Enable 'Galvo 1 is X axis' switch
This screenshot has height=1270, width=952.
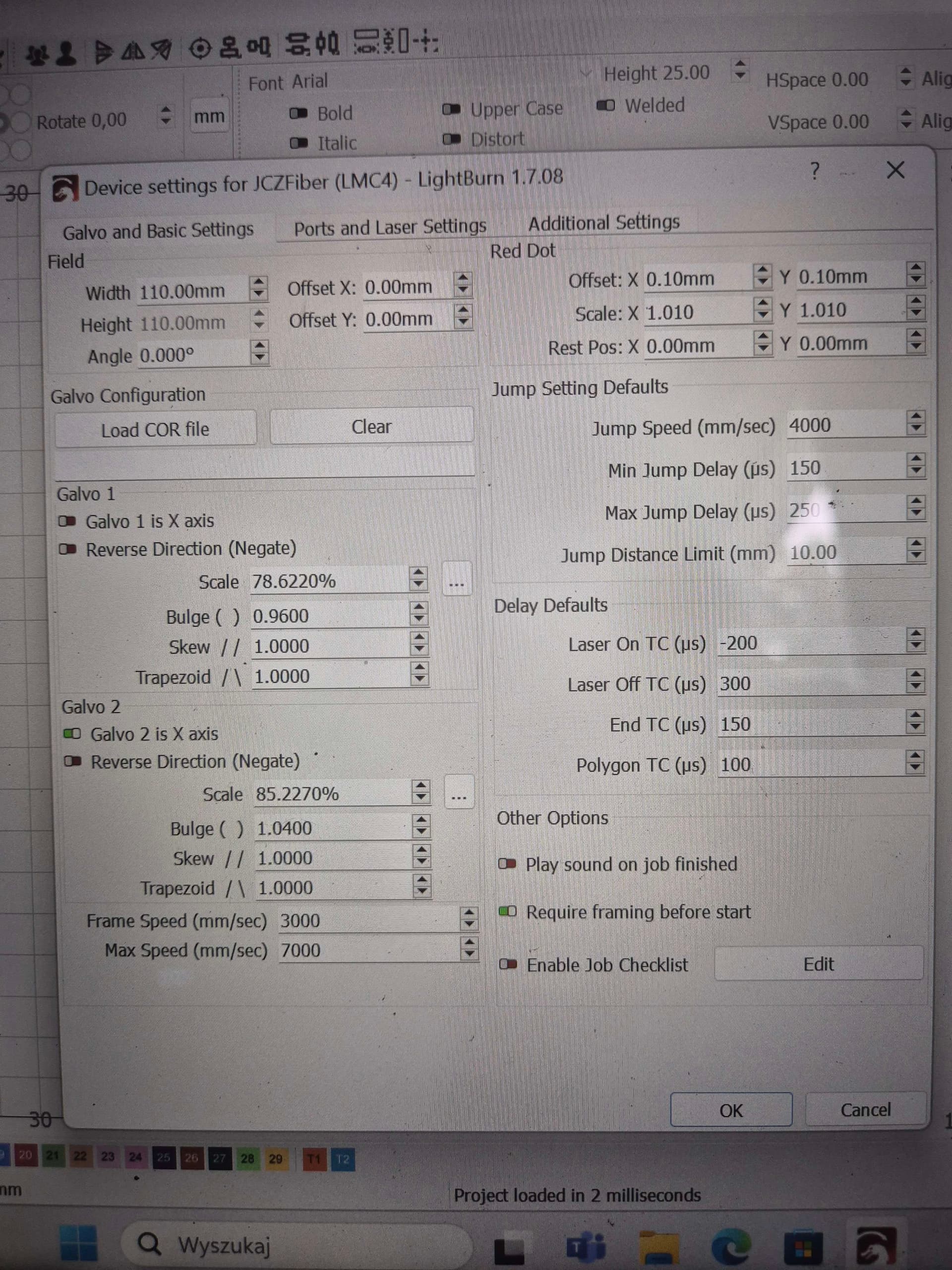coord(67,521)
